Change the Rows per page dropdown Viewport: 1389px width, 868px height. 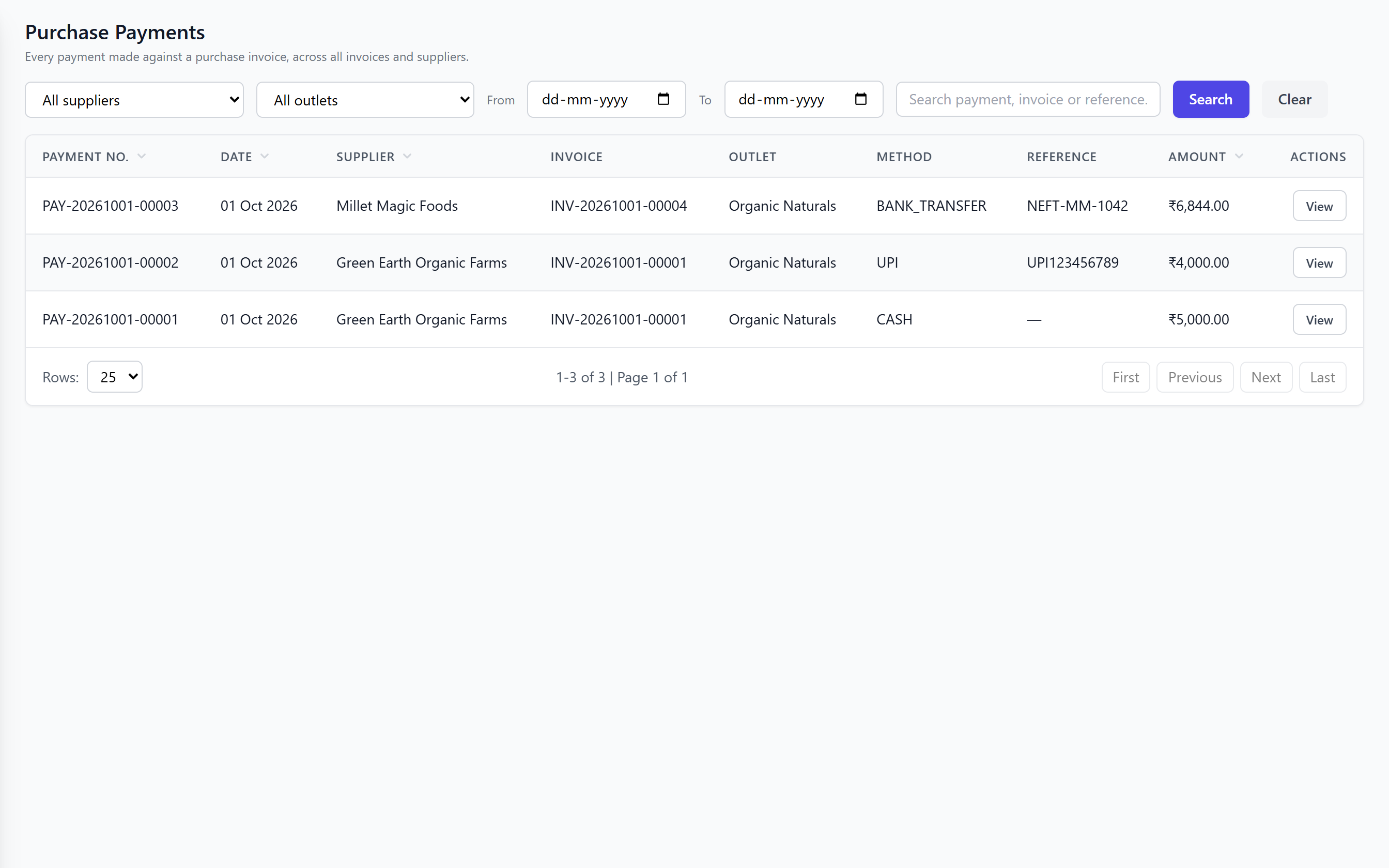pyautogui.click(x=115, y=377)
